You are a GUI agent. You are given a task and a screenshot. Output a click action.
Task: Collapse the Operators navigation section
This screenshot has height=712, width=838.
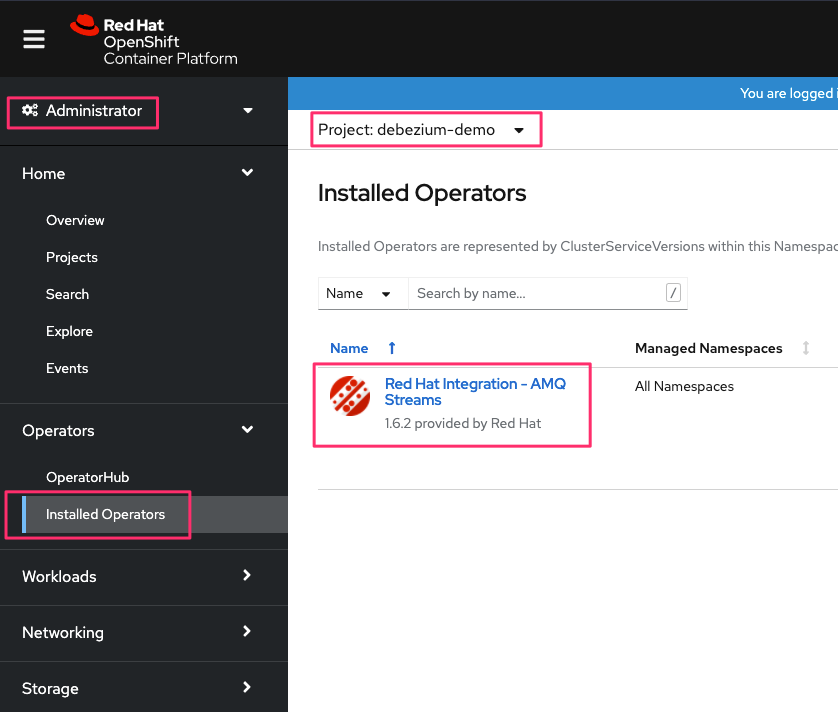tap(137, 430)
